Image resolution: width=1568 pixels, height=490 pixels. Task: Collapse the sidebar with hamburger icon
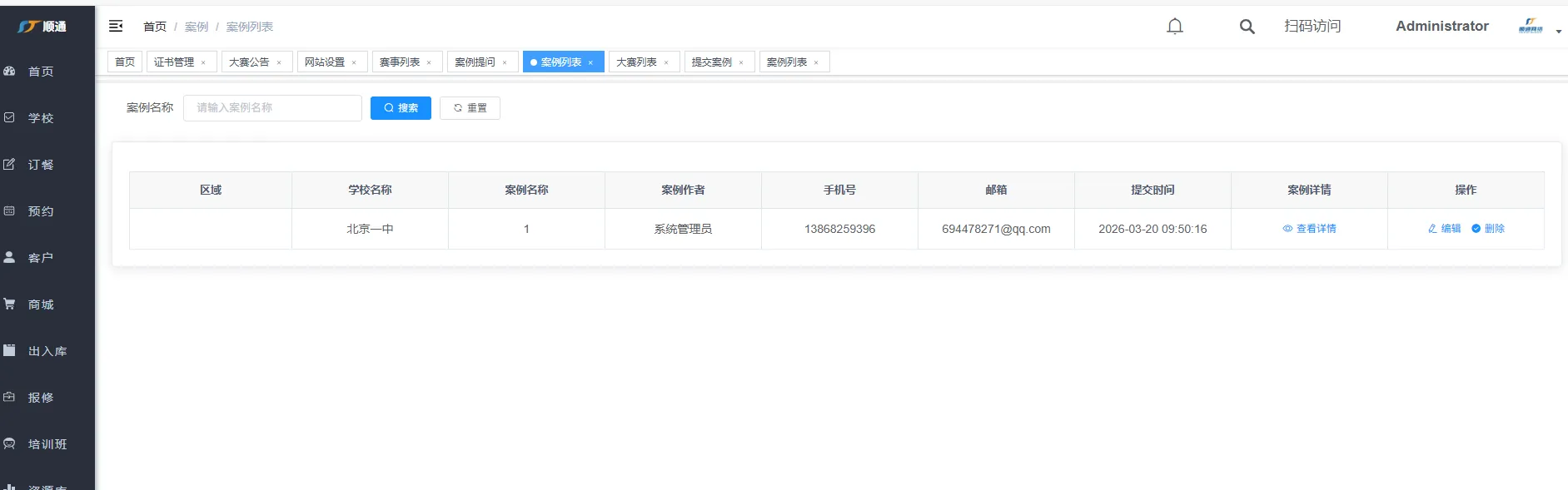116,27
